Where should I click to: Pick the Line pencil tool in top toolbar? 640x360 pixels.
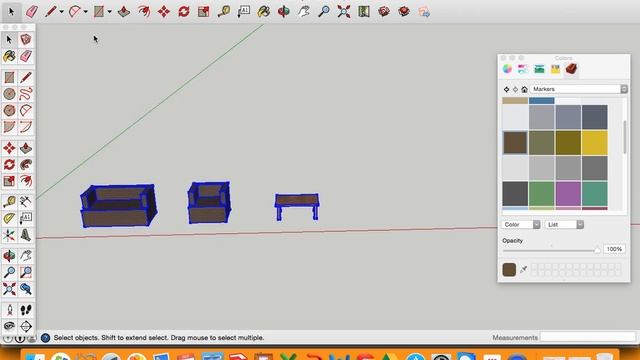click(x=51, y=11)
